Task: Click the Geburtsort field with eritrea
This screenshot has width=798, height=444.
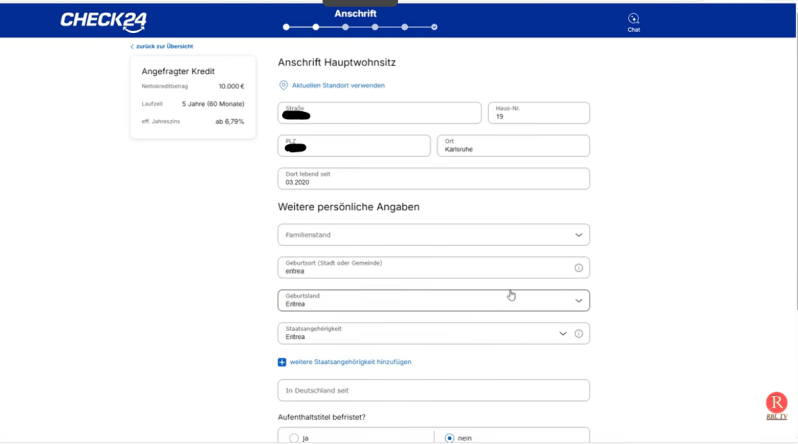Action: [434, 268]
